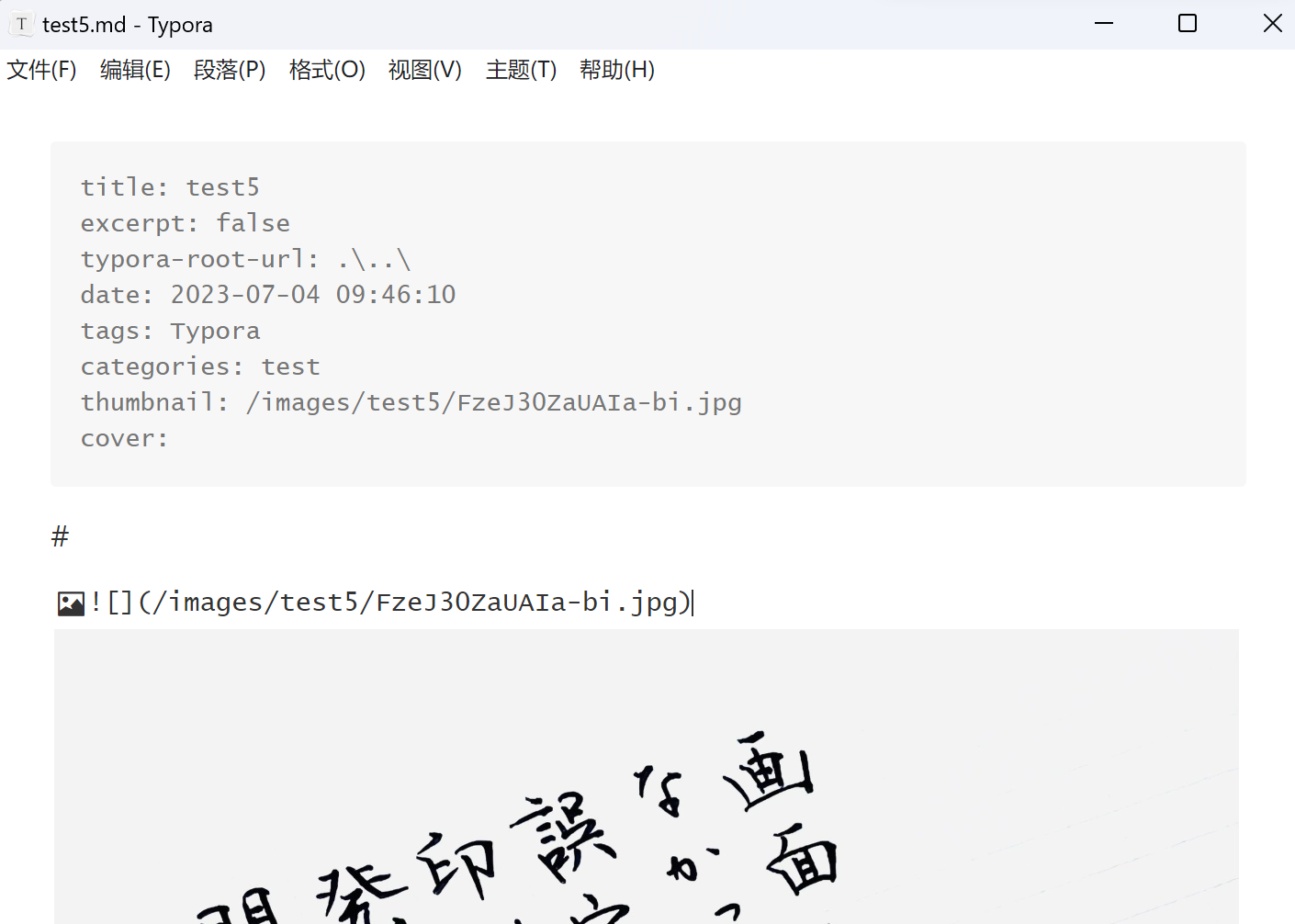The width and height of the screenshot is (1295, 924).
Task: Open the 格式(O) menu
Action: (x=327, y=70)
